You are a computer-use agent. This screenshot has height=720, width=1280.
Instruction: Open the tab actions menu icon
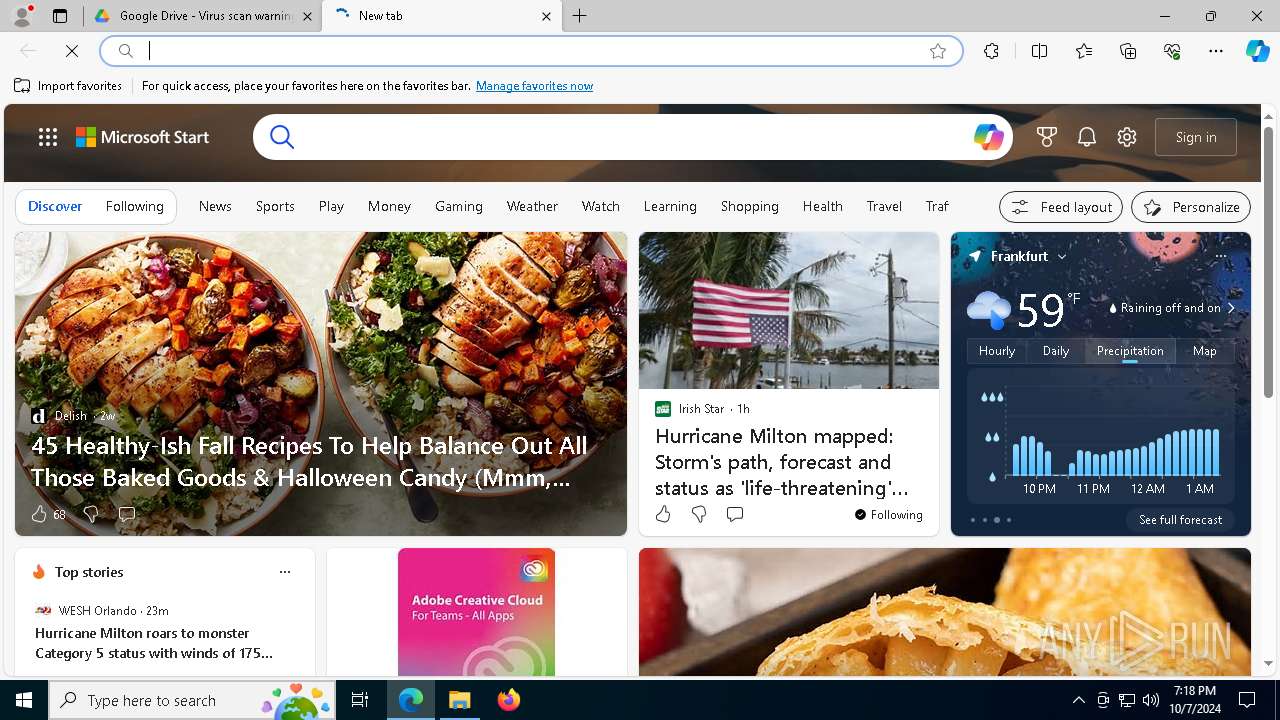pyautogui.click(x=60, y=16)
